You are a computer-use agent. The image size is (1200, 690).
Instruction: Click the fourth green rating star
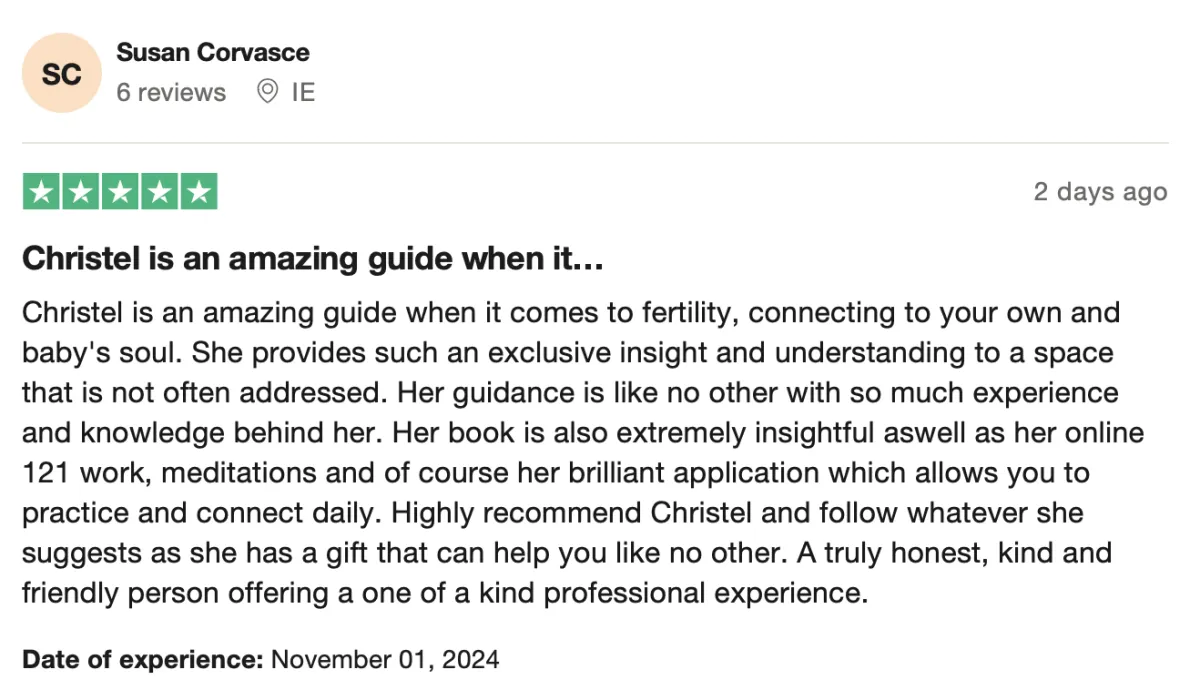pyautogui.click(x=159, y=192)
